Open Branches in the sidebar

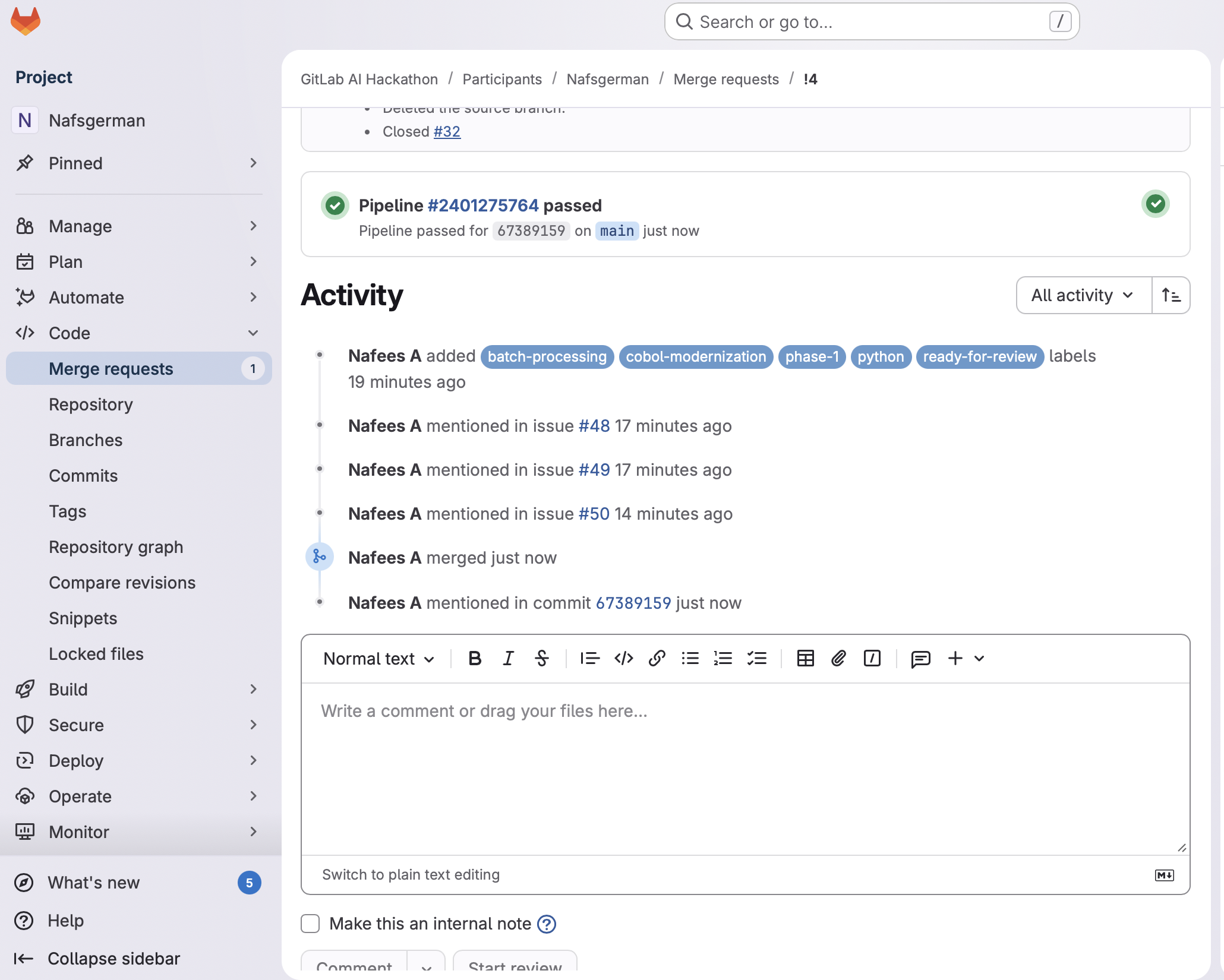(86, 440)
